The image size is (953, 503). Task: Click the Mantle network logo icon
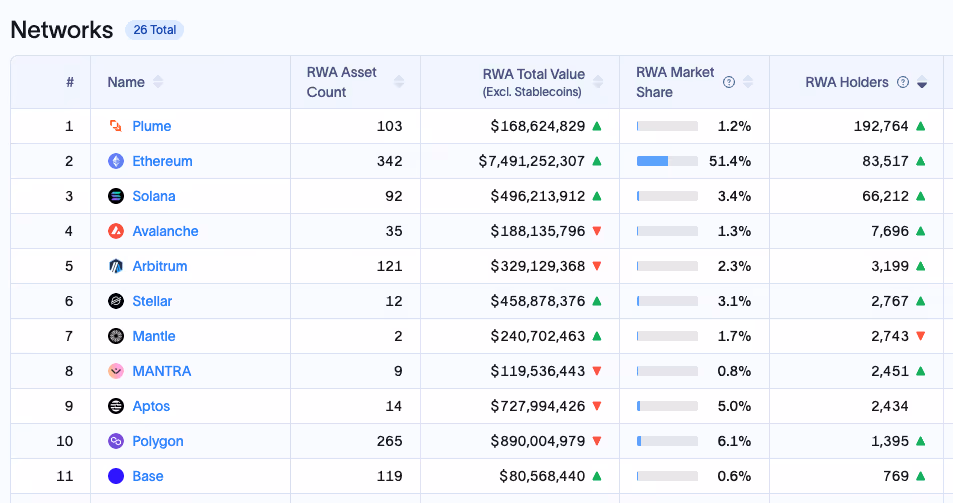(115, 336)
